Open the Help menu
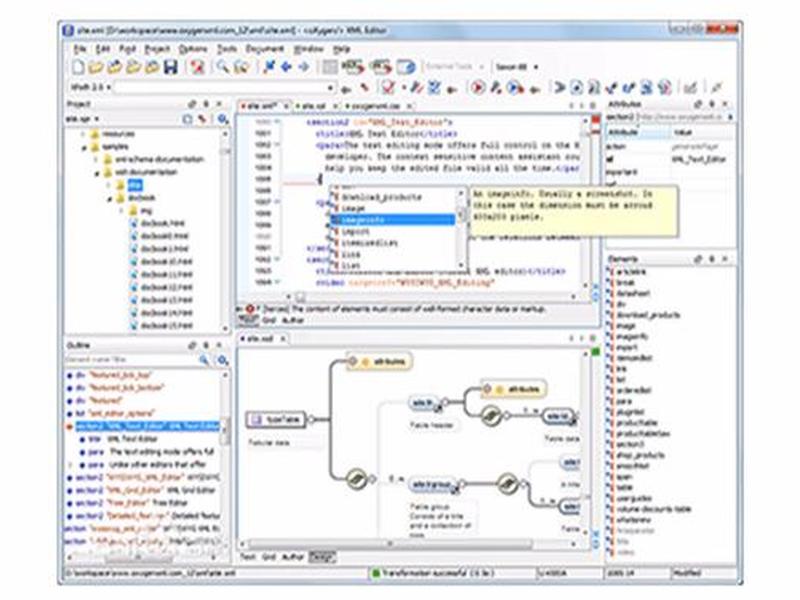 pyautogui.click(x=341, y=49)
